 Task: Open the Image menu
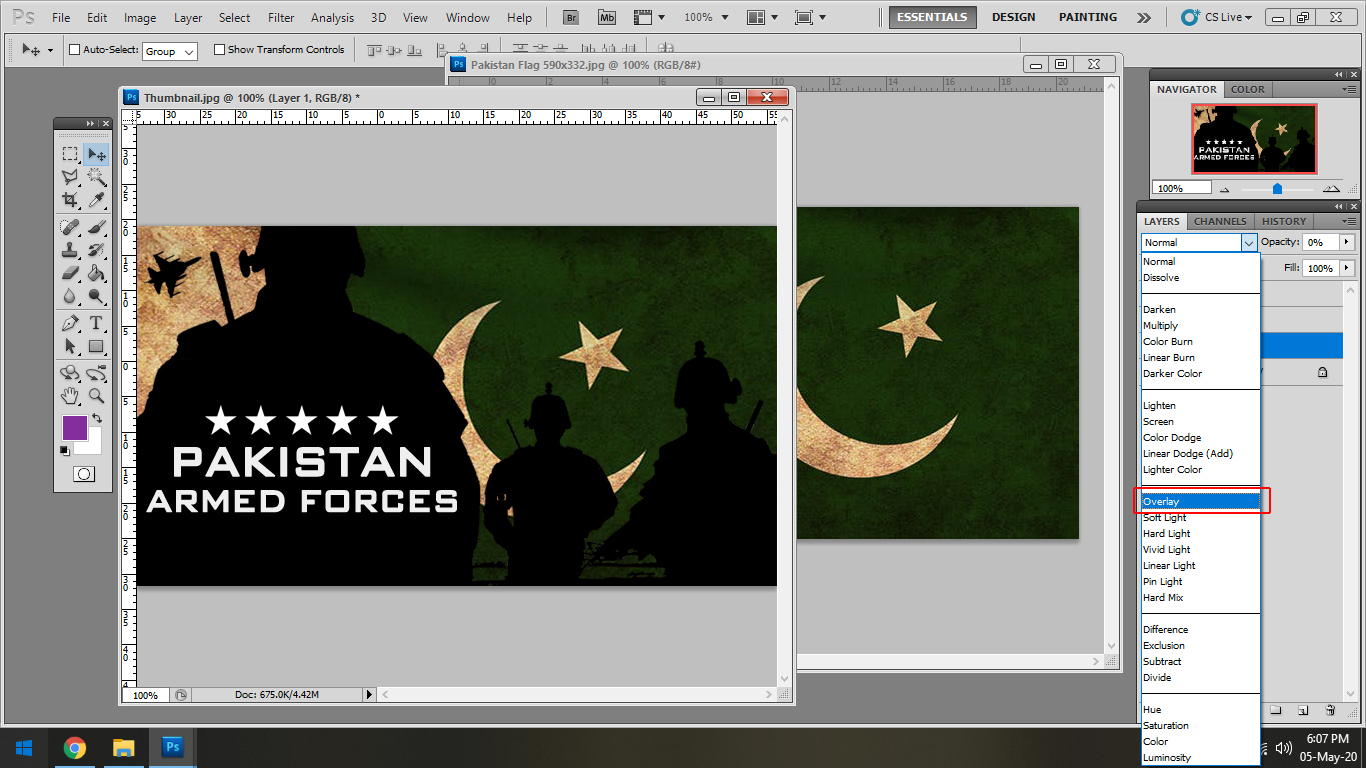tap(140, 18)
